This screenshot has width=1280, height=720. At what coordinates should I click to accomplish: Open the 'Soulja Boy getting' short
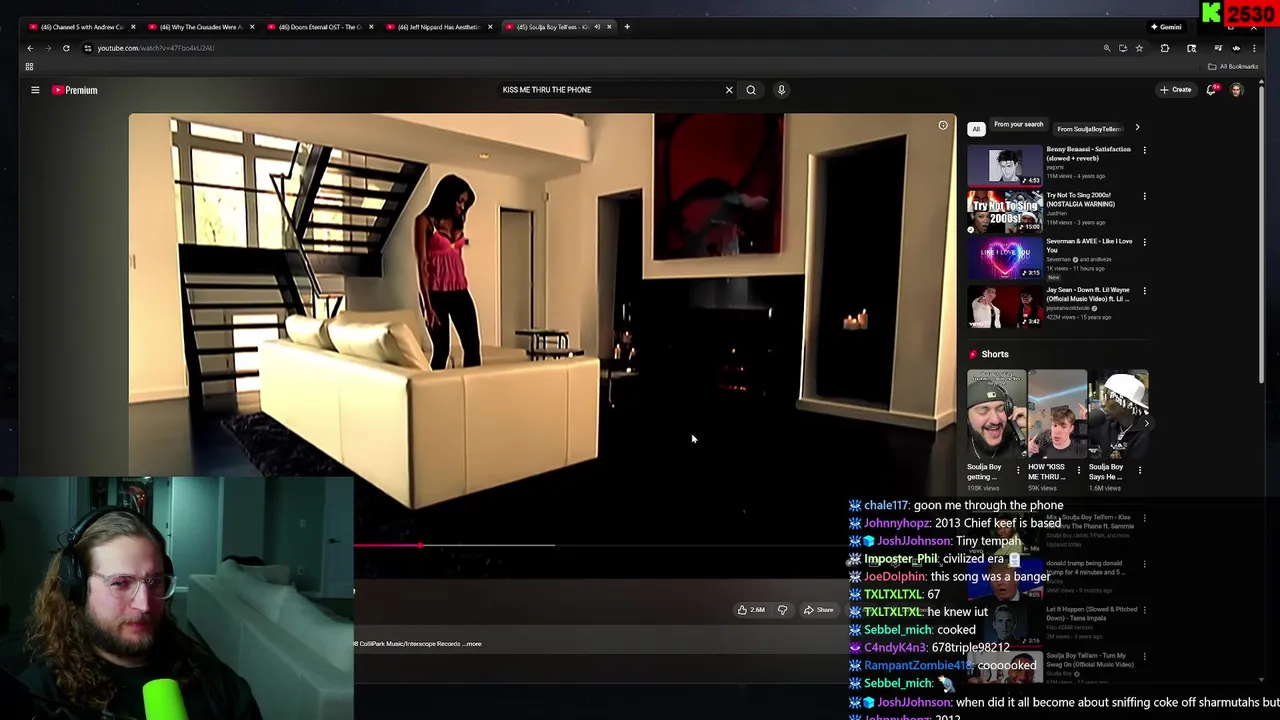point(996,415)
